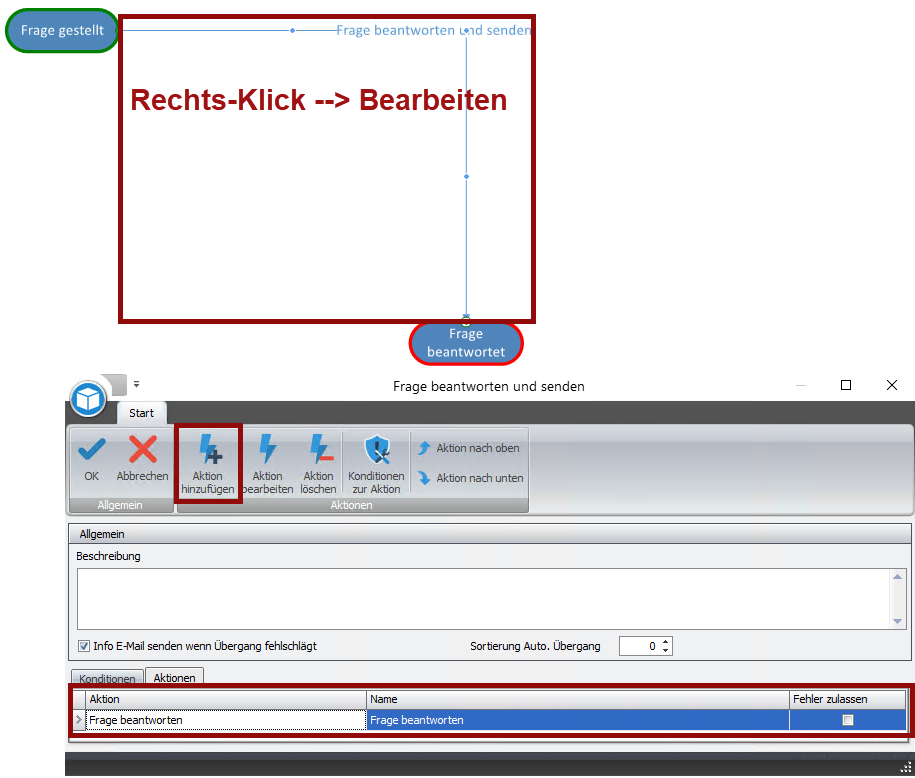The image size is (915, 778).
Task: Sort by the Fehler zulassen column header
Action: 848,699
